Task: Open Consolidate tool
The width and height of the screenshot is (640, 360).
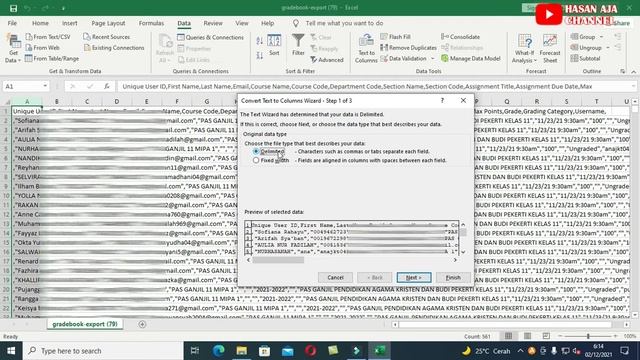Action: (460, 37)
